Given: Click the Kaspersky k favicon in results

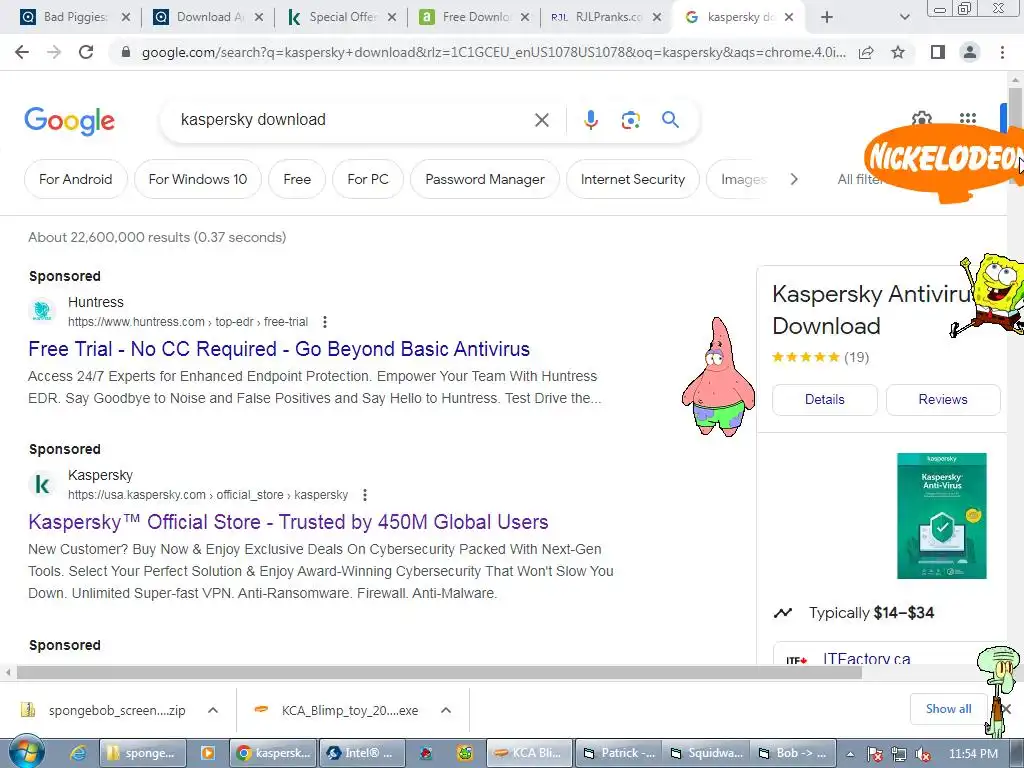Looking at the screenshot, I should click(42, 485).
